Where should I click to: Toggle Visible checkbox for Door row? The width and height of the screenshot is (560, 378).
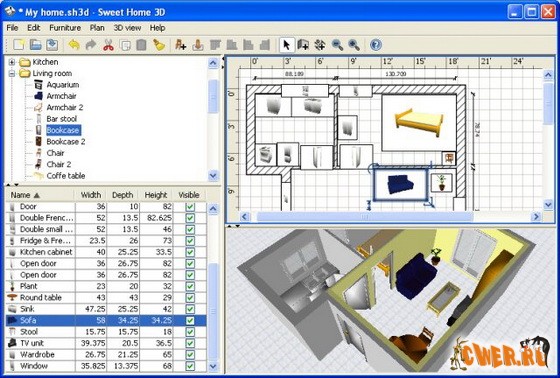190,207
